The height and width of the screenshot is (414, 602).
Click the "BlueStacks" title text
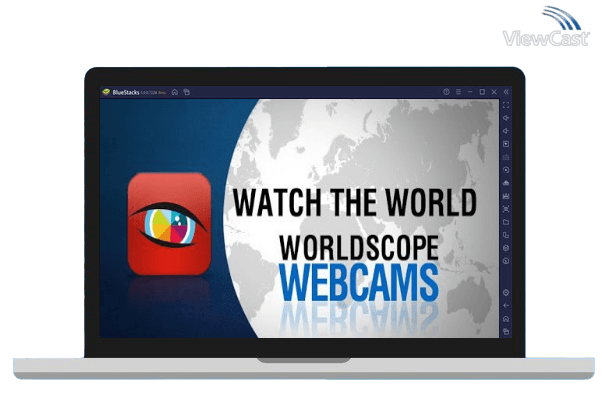coord(126,92)
